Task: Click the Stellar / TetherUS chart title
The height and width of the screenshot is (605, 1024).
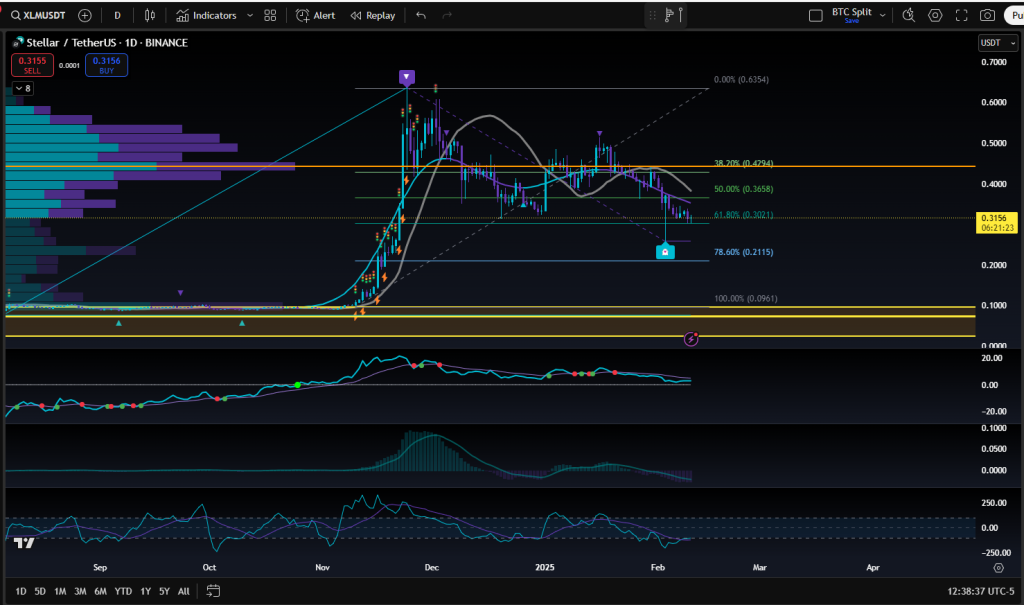Action: point(107,42)
